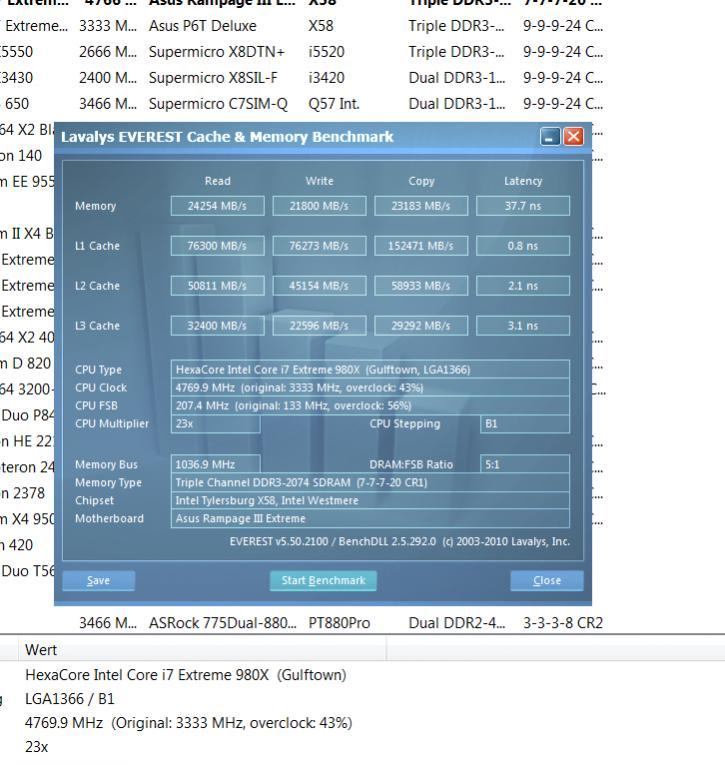Click 3-3-3-8 CR2 timing cell
This screenshot has width=725, height=765.
(x=563, y=623)
